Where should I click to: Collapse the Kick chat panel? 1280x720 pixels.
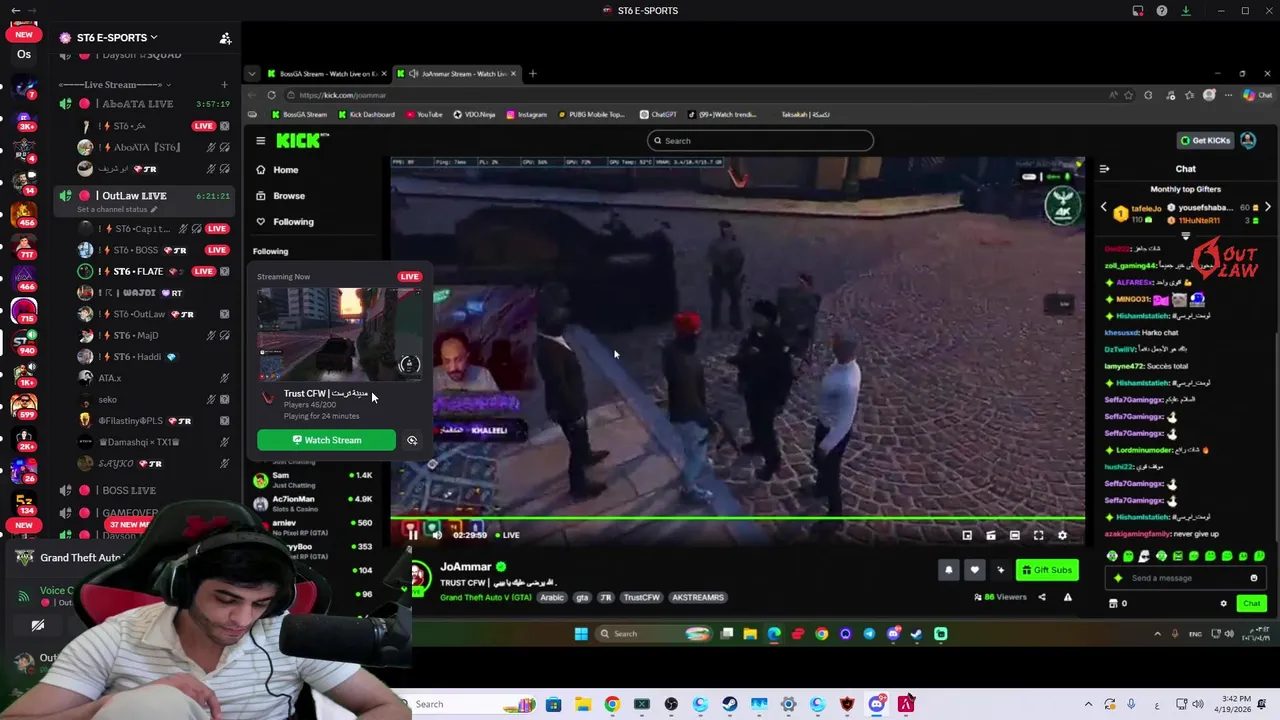[x=1104, y=169]
